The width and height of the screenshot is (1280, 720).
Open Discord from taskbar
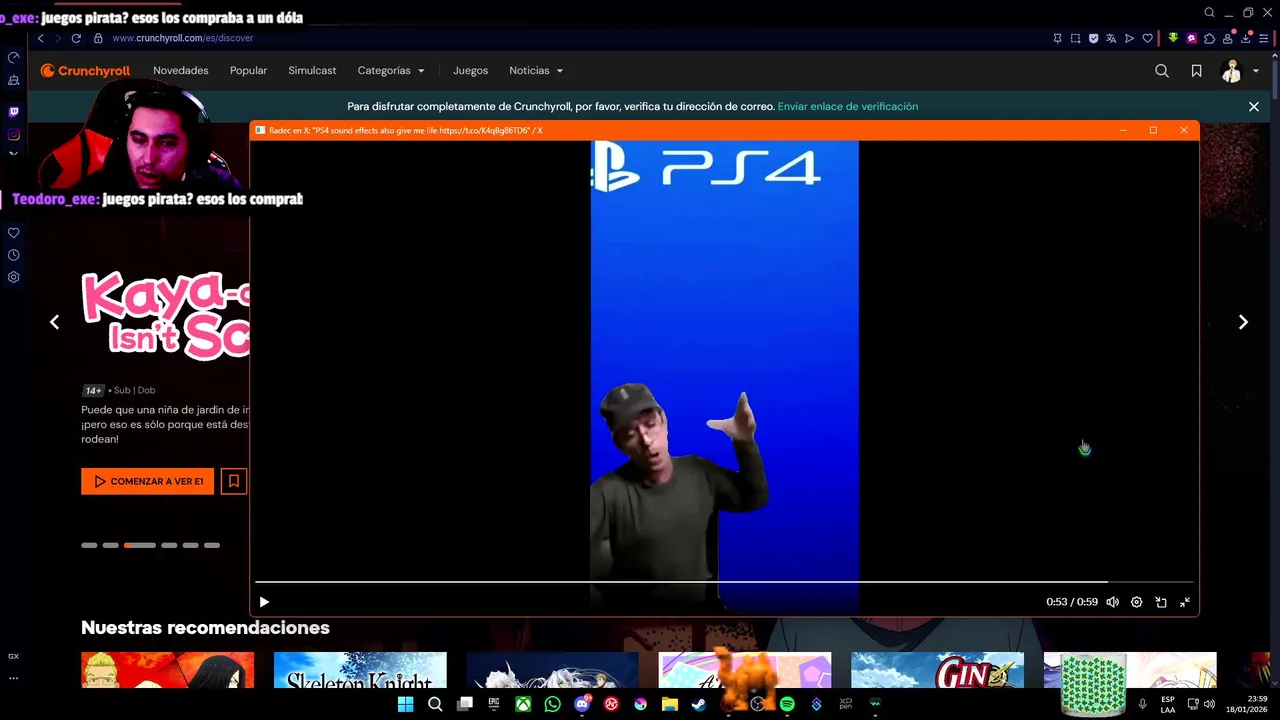pos(582,704)
